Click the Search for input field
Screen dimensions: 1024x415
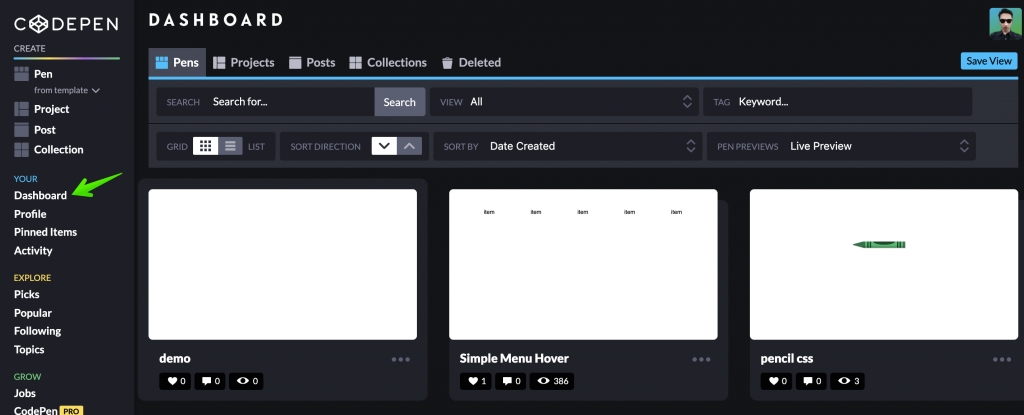pos(290,102)
